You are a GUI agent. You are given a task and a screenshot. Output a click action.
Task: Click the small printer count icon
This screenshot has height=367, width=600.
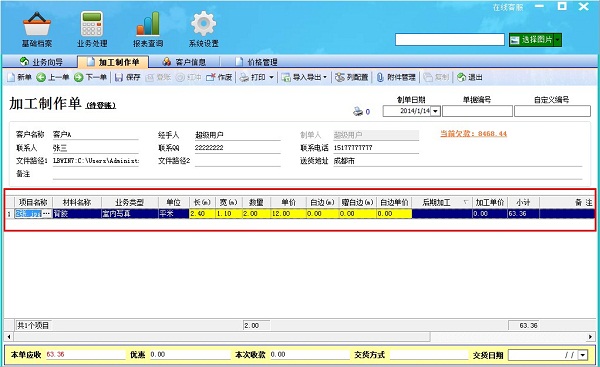pos(358,111)
